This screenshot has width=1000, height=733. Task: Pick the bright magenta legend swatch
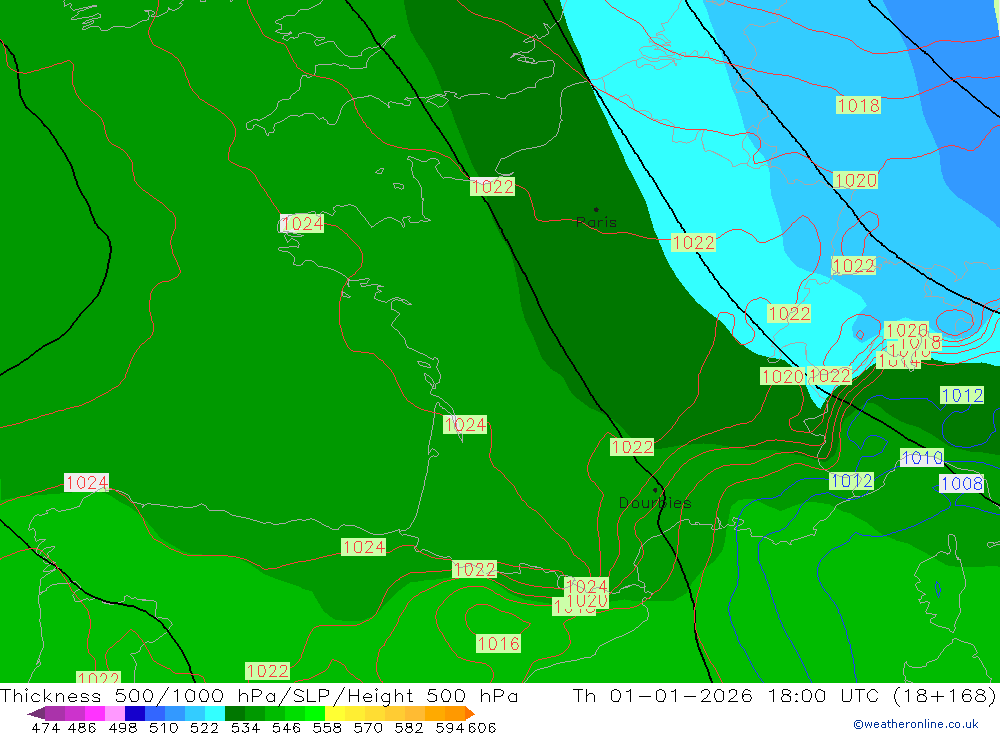click(x=94, y=713)
